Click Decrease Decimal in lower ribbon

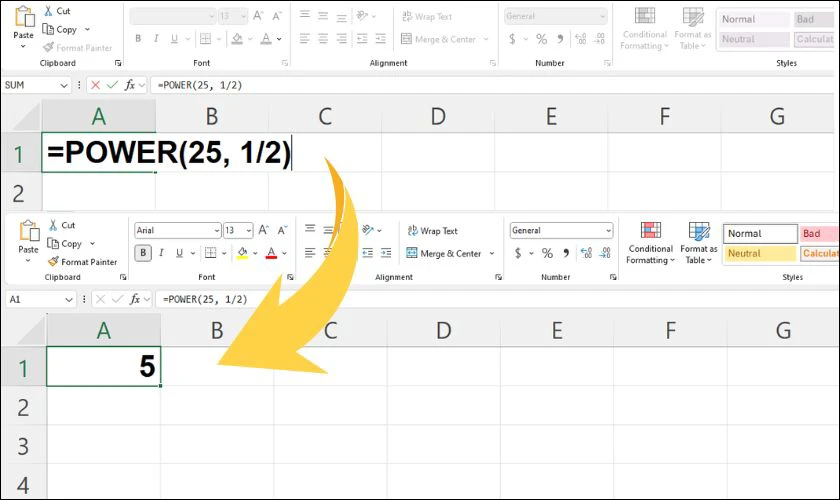click(605, 253)
